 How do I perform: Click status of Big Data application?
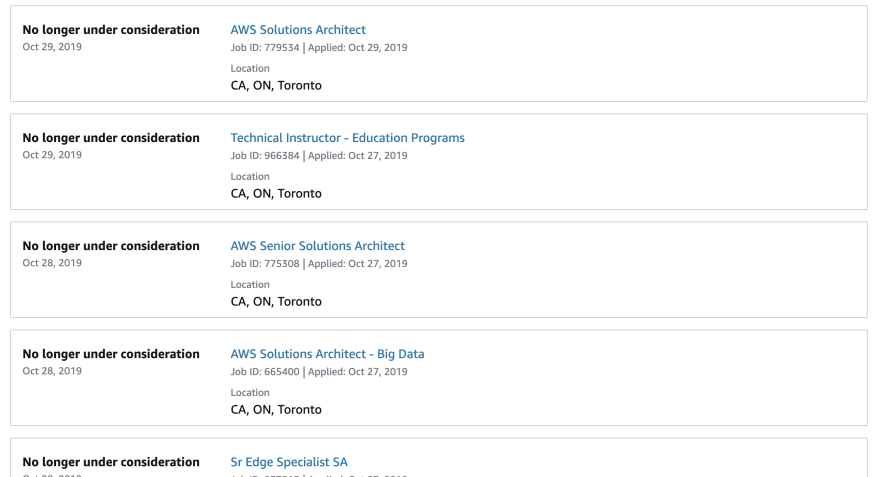click(111, 354)
